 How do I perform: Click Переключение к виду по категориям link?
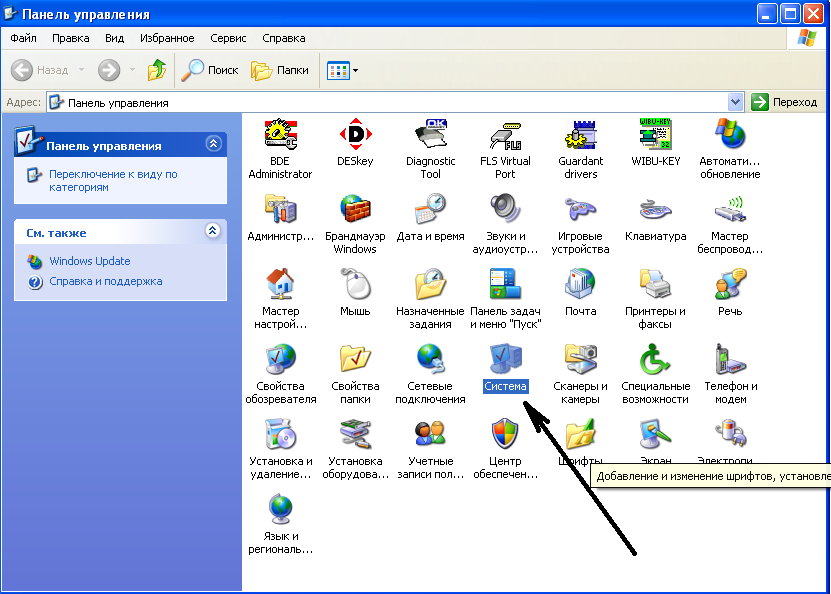point(113,181)
